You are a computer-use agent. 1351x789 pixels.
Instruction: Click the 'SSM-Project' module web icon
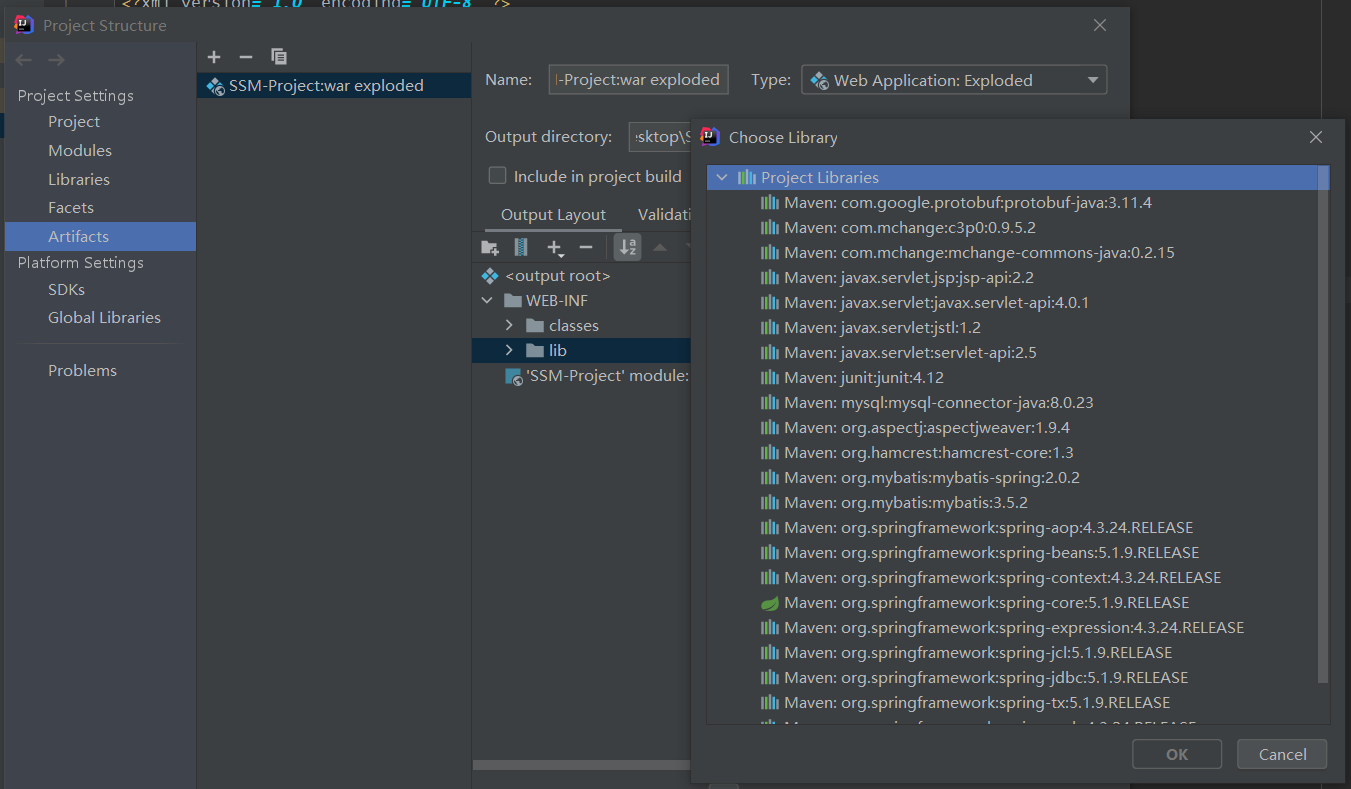click(513, 376)
